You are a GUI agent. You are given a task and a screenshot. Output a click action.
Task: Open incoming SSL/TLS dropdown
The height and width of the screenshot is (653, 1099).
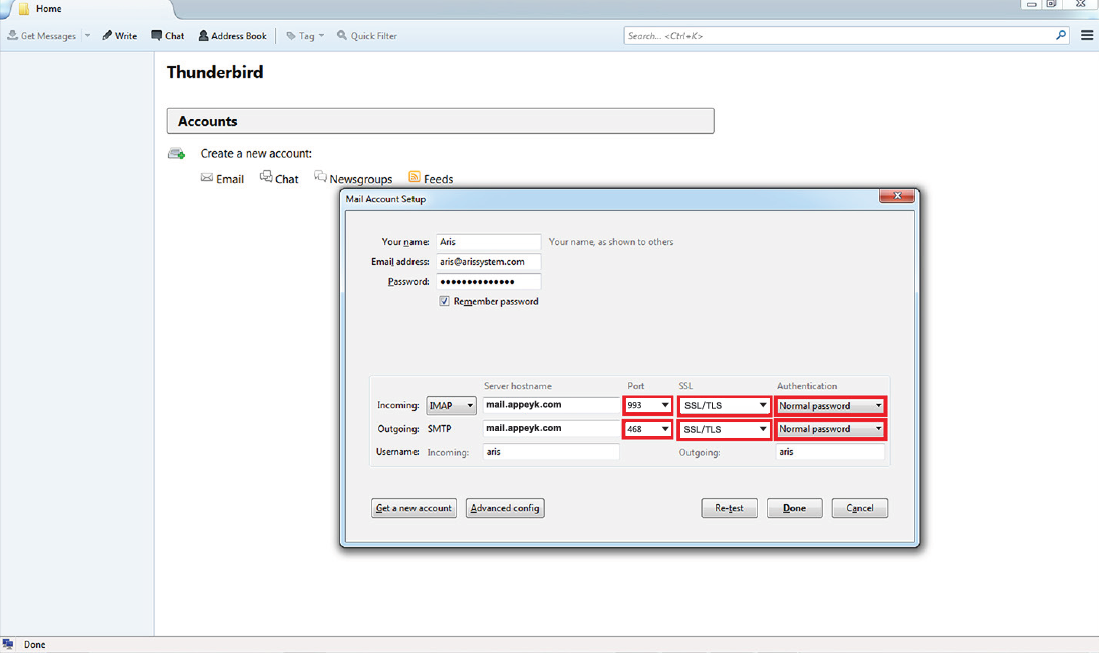pos(725,406)
